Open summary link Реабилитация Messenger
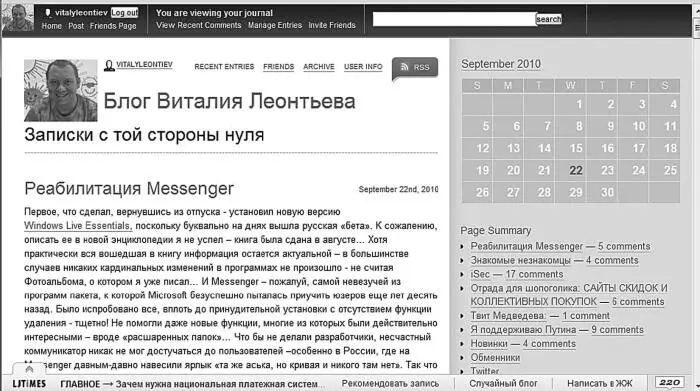The width and height of the screenshot is (700, 391). 527,246
